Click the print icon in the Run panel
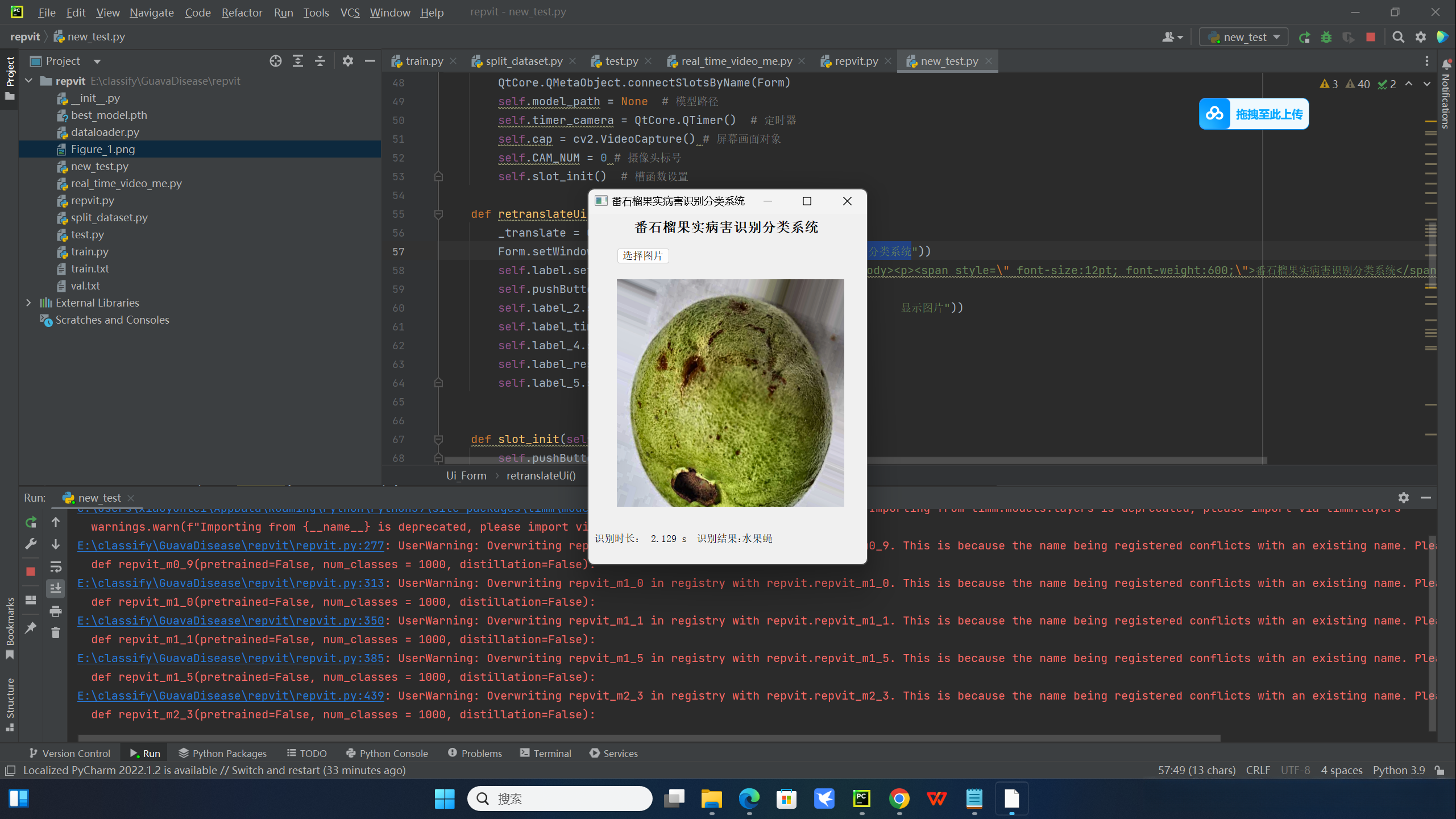Image resolution: width=1456 pixels, height=819 pixels. click(x=56, y=611)
